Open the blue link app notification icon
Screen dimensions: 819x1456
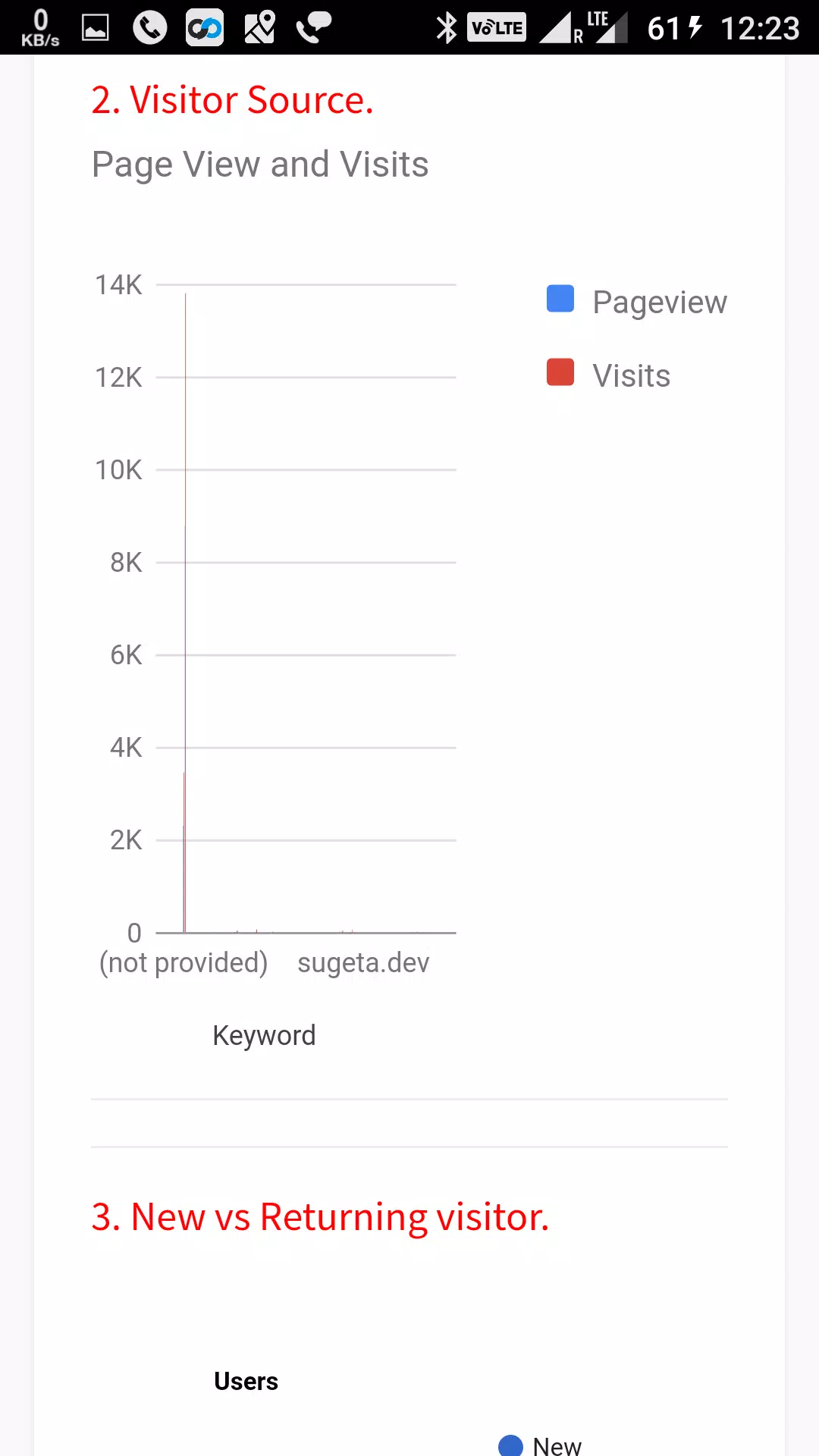click(x=205, y=28)
